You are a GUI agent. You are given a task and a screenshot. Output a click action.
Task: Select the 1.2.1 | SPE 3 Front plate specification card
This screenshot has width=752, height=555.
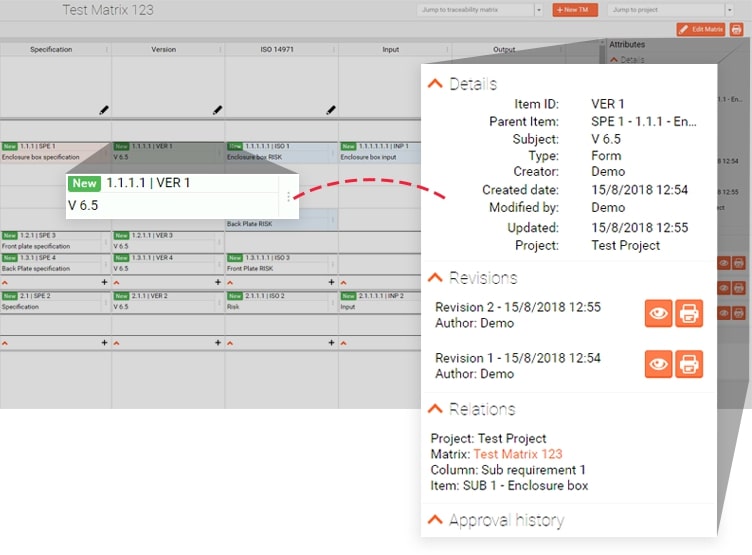pyautogui.click(x=55, y=241)
